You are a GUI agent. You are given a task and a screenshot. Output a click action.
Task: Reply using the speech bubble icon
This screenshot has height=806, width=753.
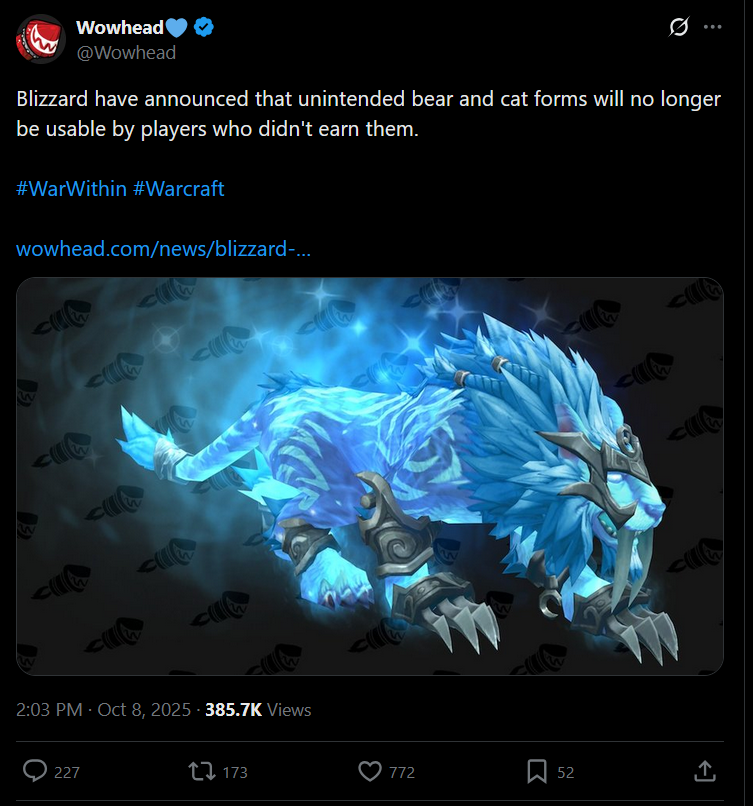point(35,772)
